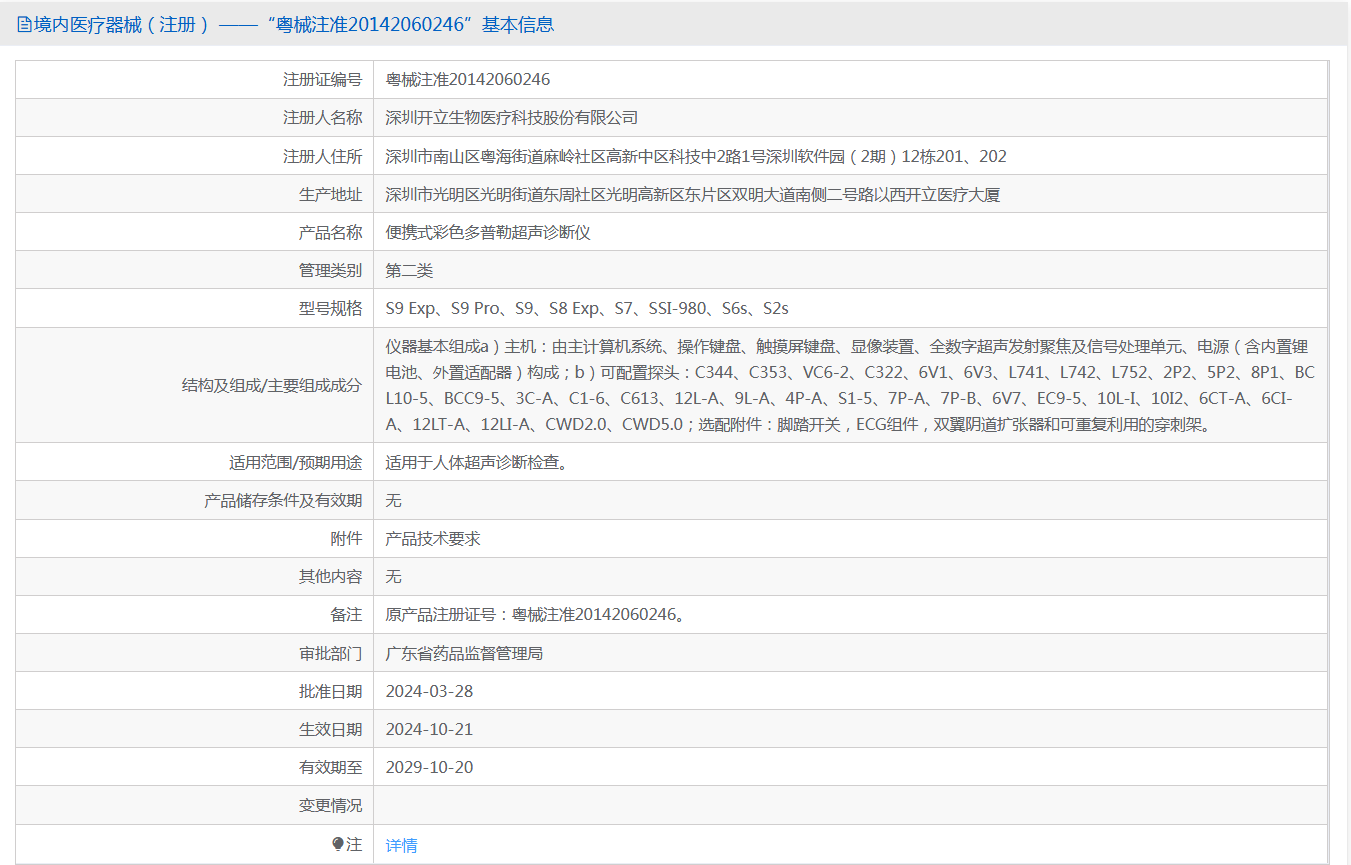
Task: Click the 管理类别 label
Action: 331,271
